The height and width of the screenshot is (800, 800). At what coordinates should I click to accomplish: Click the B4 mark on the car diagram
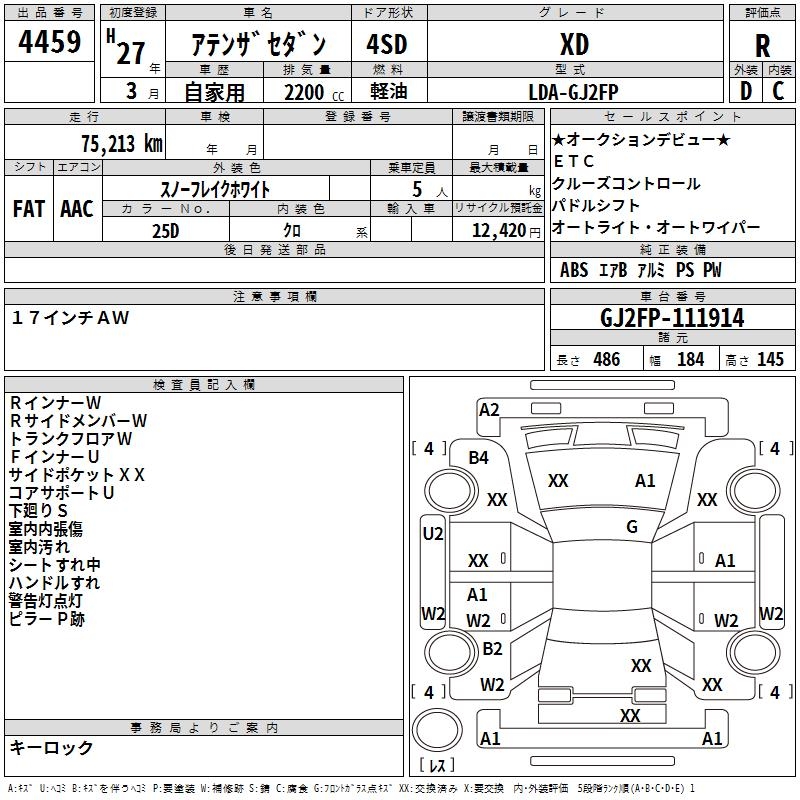[478, 458]
